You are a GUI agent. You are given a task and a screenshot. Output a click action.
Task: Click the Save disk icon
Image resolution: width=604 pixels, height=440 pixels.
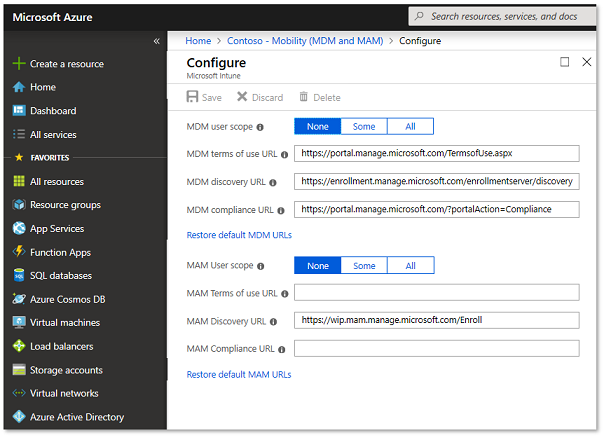click(x=193, y=97)
